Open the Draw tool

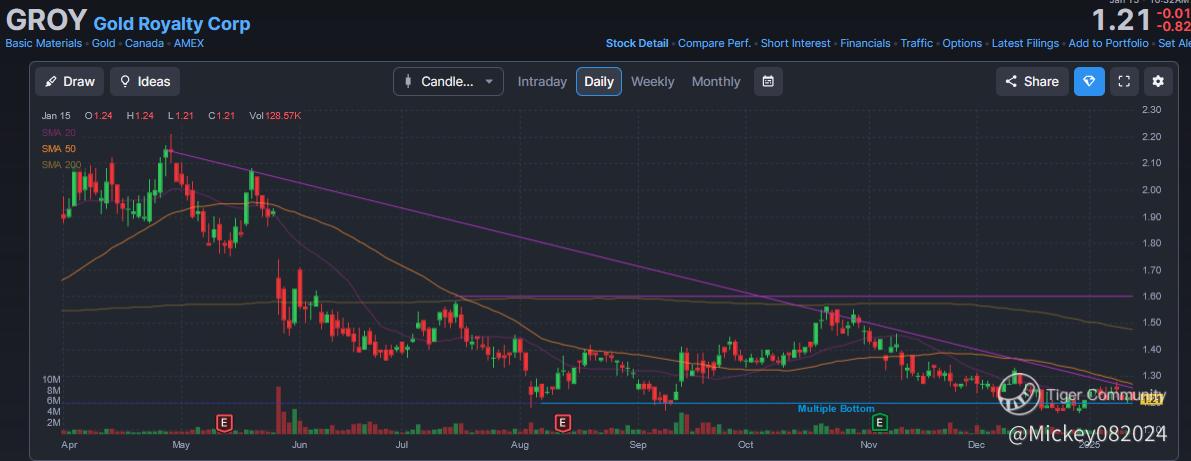69,81
